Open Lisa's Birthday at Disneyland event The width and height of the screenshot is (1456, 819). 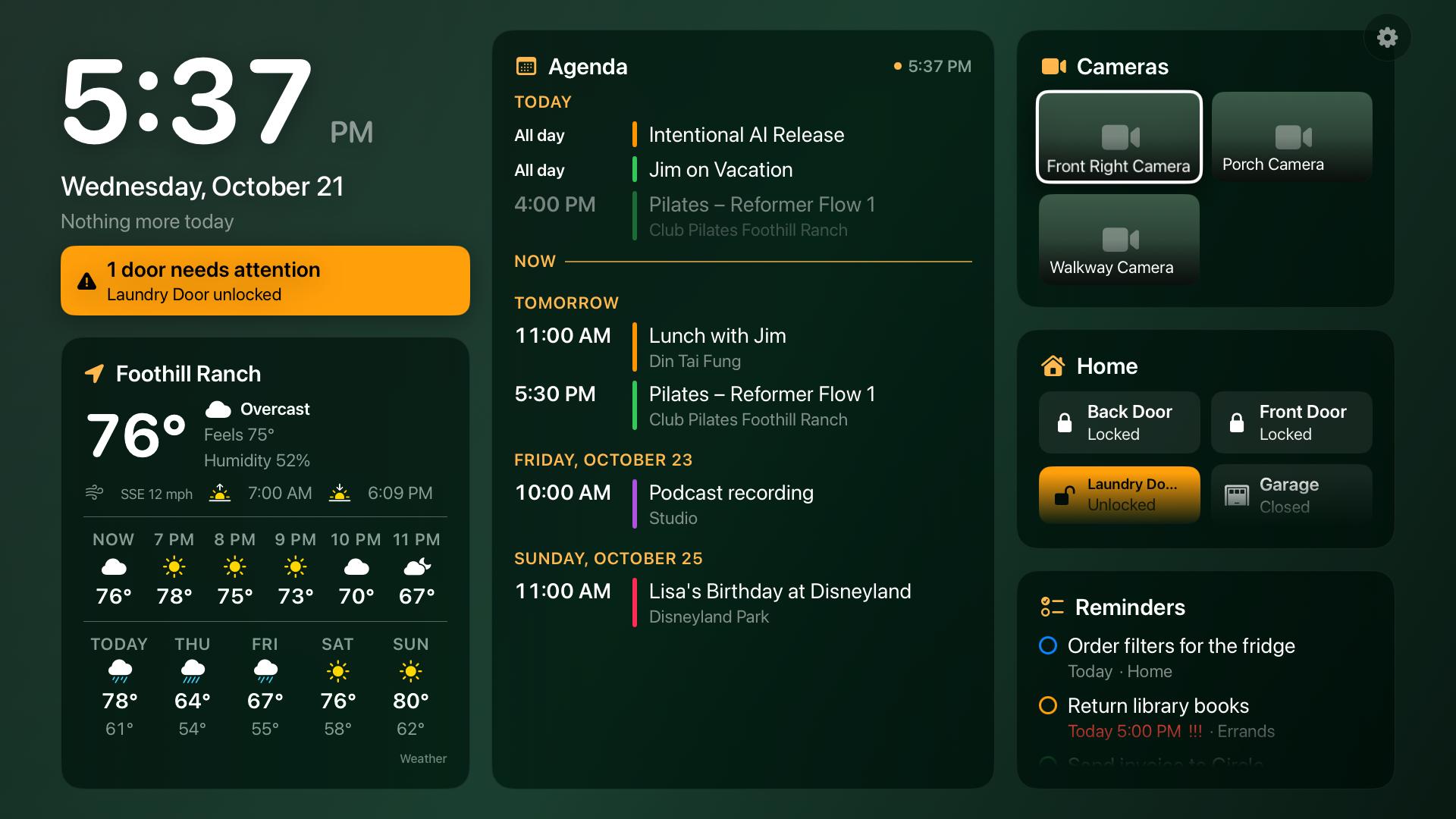tap(743, 603)
